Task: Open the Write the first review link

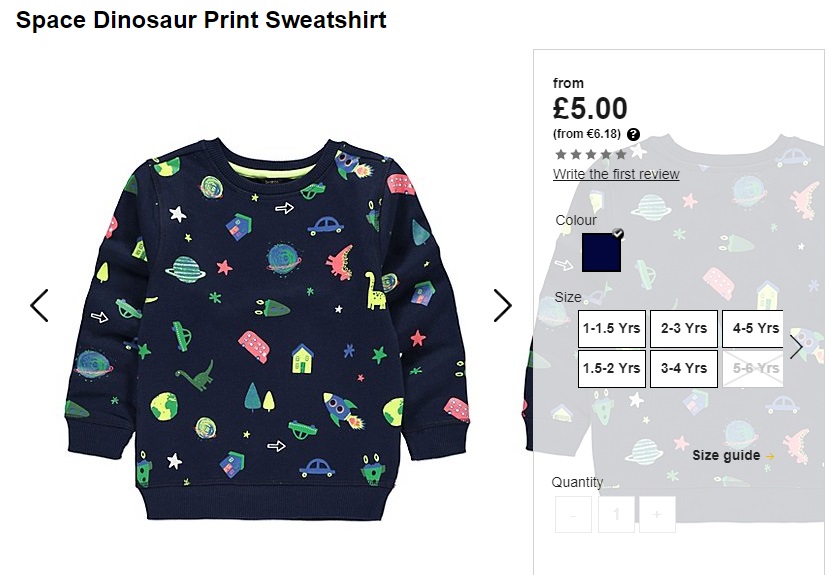Action: point(616,174)
